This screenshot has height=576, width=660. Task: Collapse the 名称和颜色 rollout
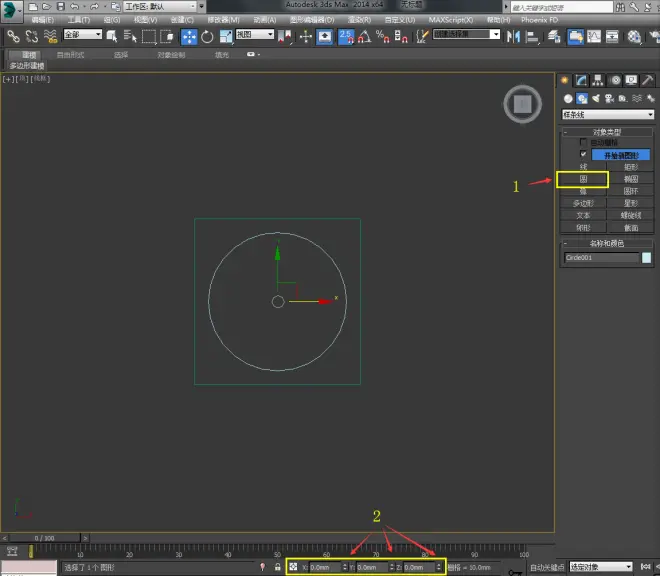tap(607, 243)
